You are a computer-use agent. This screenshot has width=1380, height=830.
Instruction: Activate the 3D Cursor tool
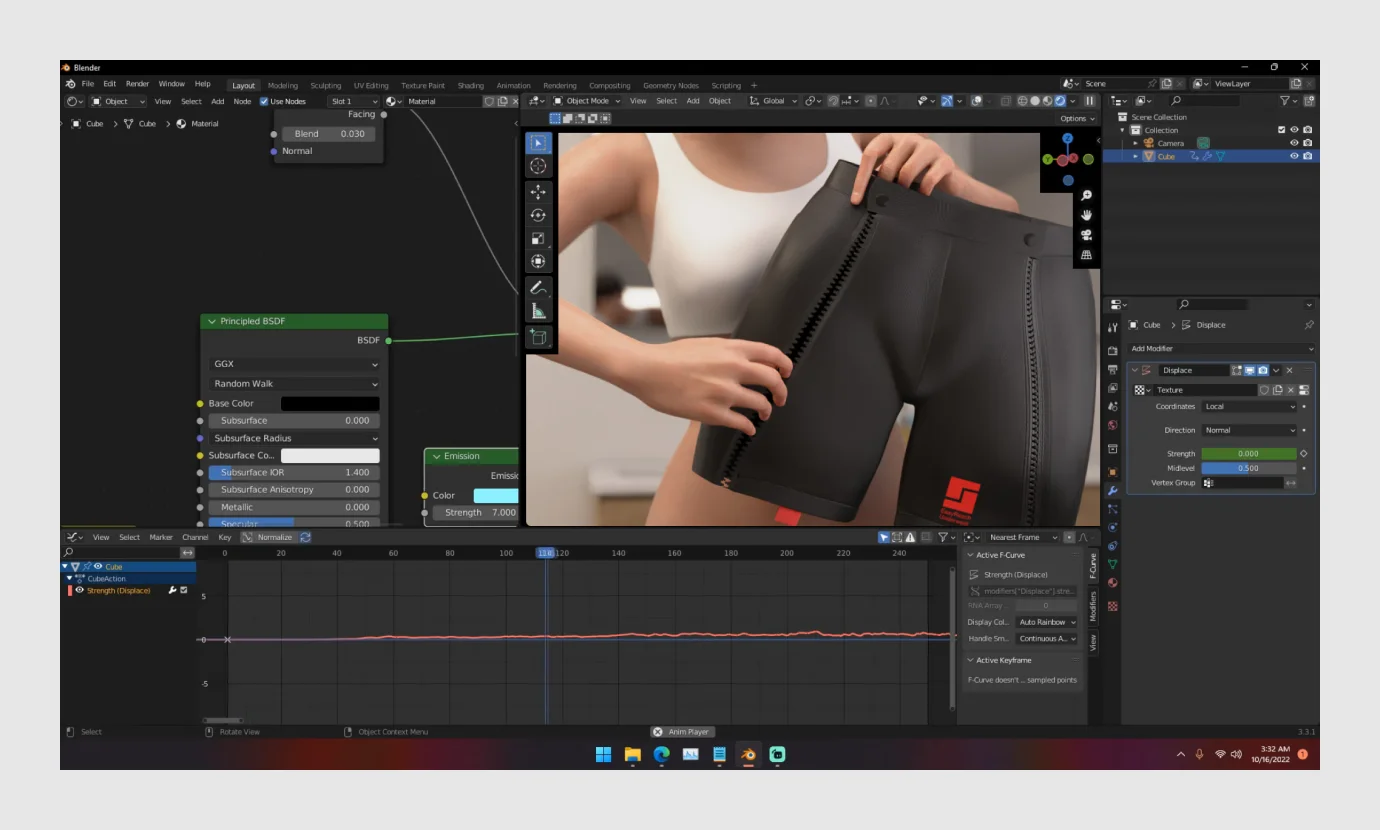coord(538,166)
